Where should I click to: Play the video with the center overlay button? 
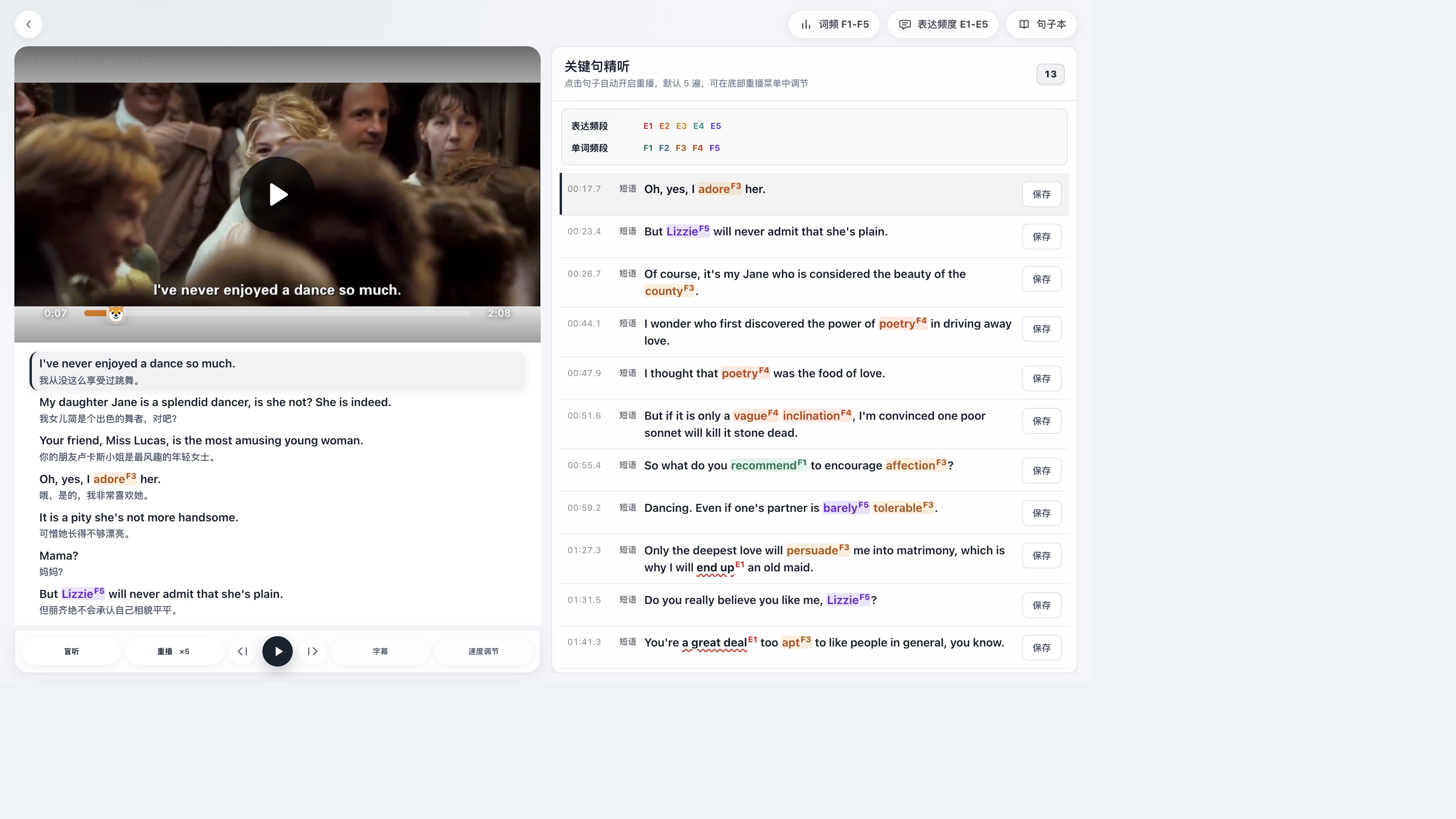click(x=277, y=195)
